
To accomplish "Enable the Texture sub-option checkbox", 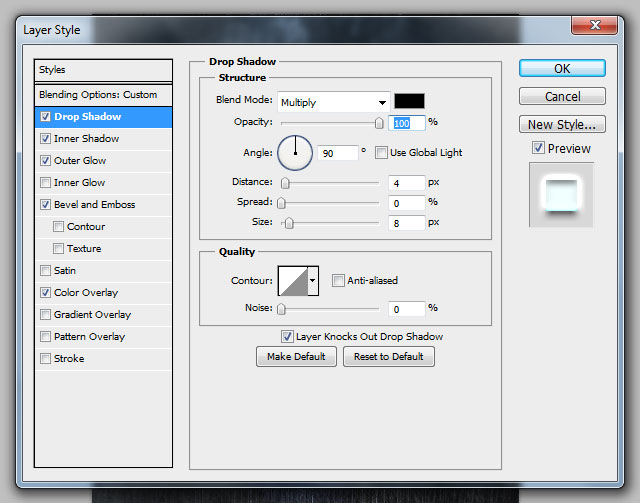I will click(58, 249).
